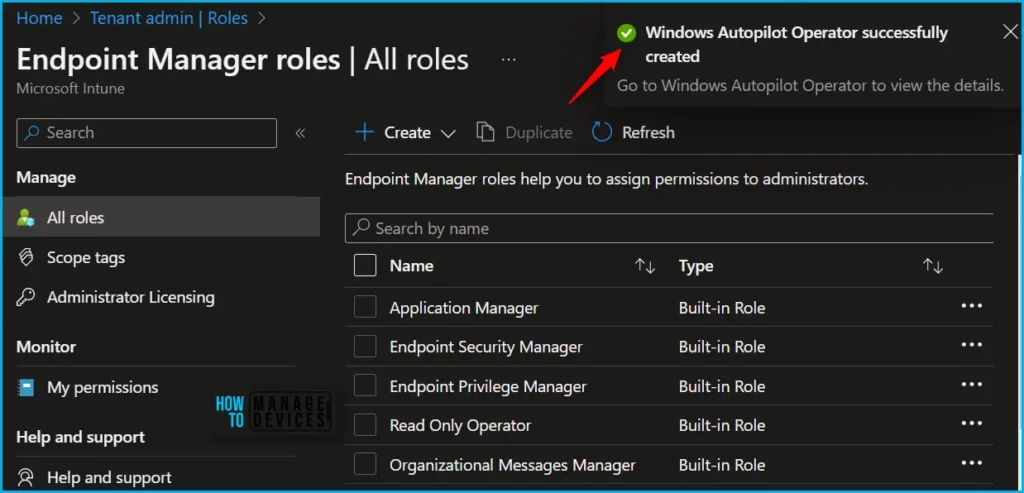Click the Scope tags tag icon
This screenshot has width=1024, height=493.
[x=25, y=257]
